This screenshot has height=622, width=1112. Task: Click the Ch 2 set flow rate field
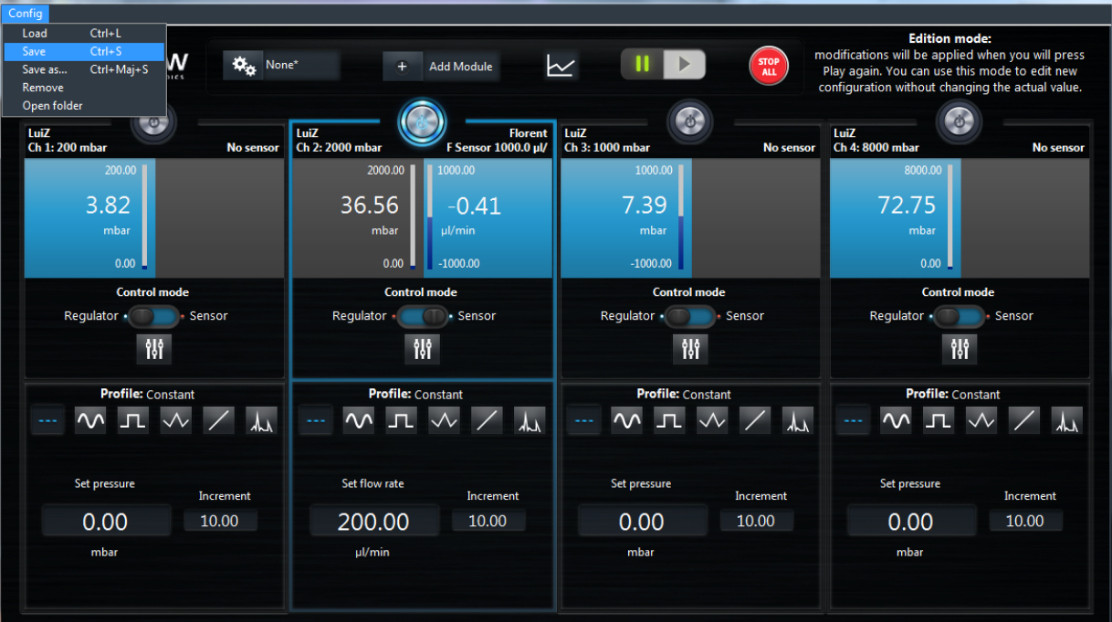(x=374, y=522)
